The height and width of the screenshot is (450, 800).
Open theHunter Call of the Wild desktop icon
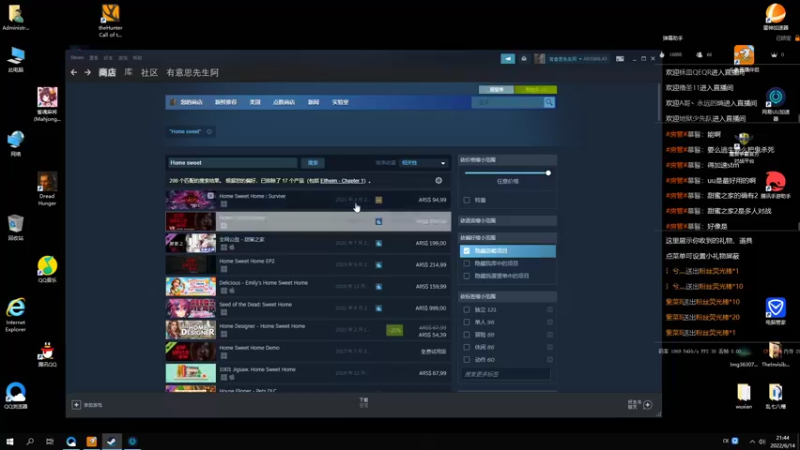point(110,20)
